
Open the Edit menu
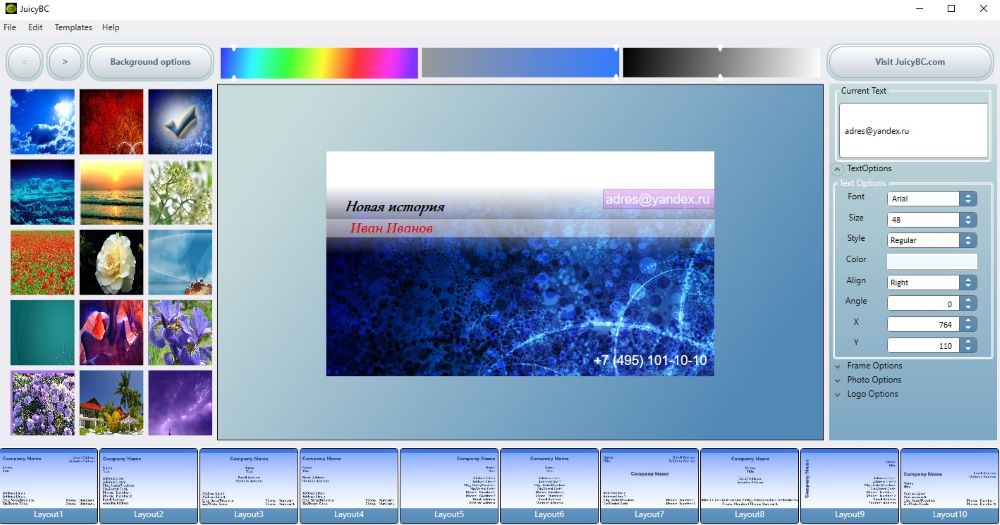click(35, 27)
